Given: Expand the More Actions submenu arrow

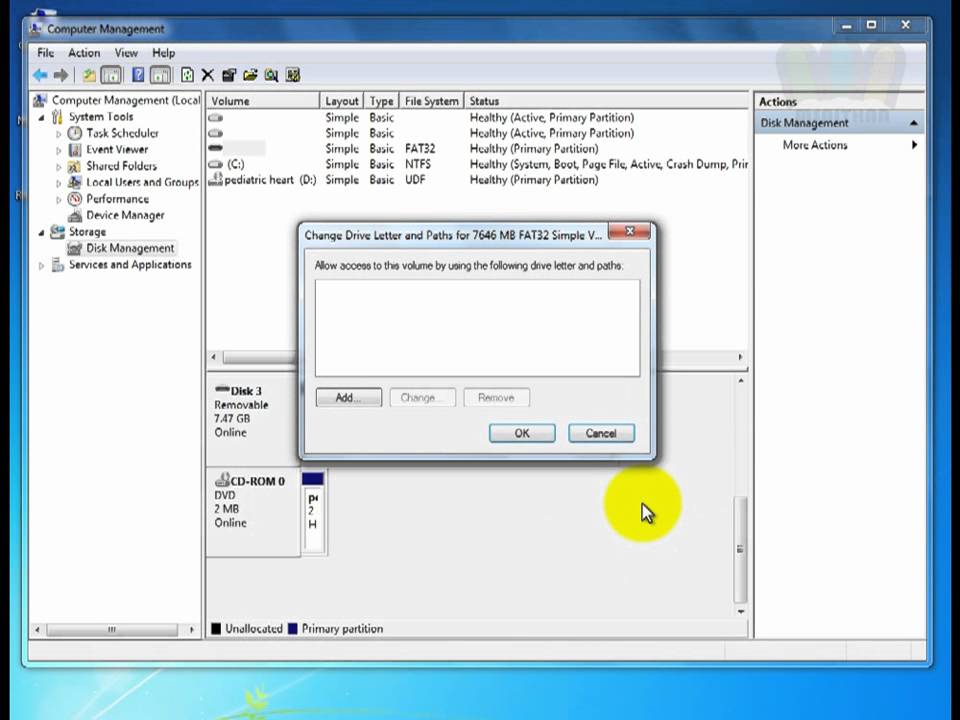Looking at the screenshot, I should 914,145.
